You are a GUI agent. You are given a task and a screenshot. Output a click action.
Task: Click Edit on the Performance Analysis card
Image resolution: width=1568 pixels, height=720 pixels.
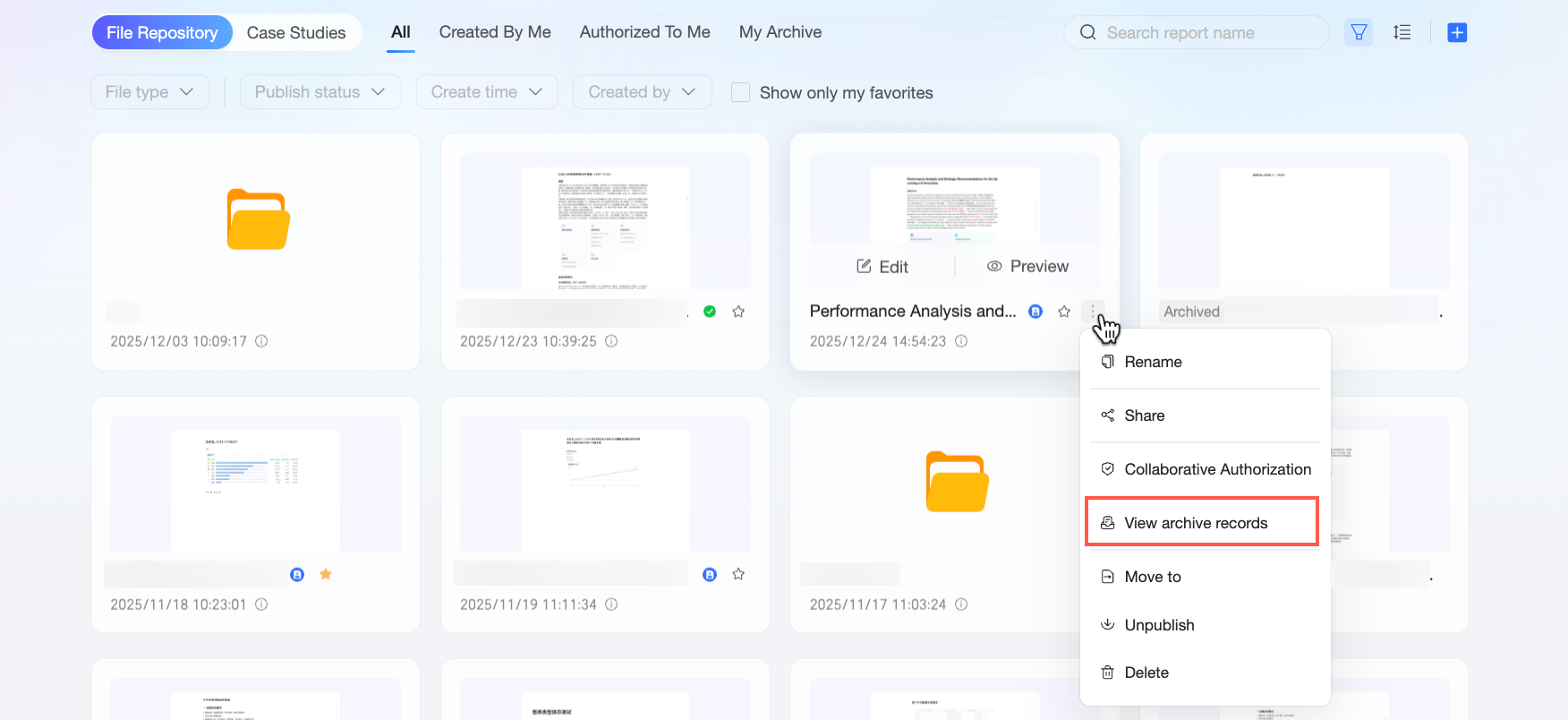882,267
